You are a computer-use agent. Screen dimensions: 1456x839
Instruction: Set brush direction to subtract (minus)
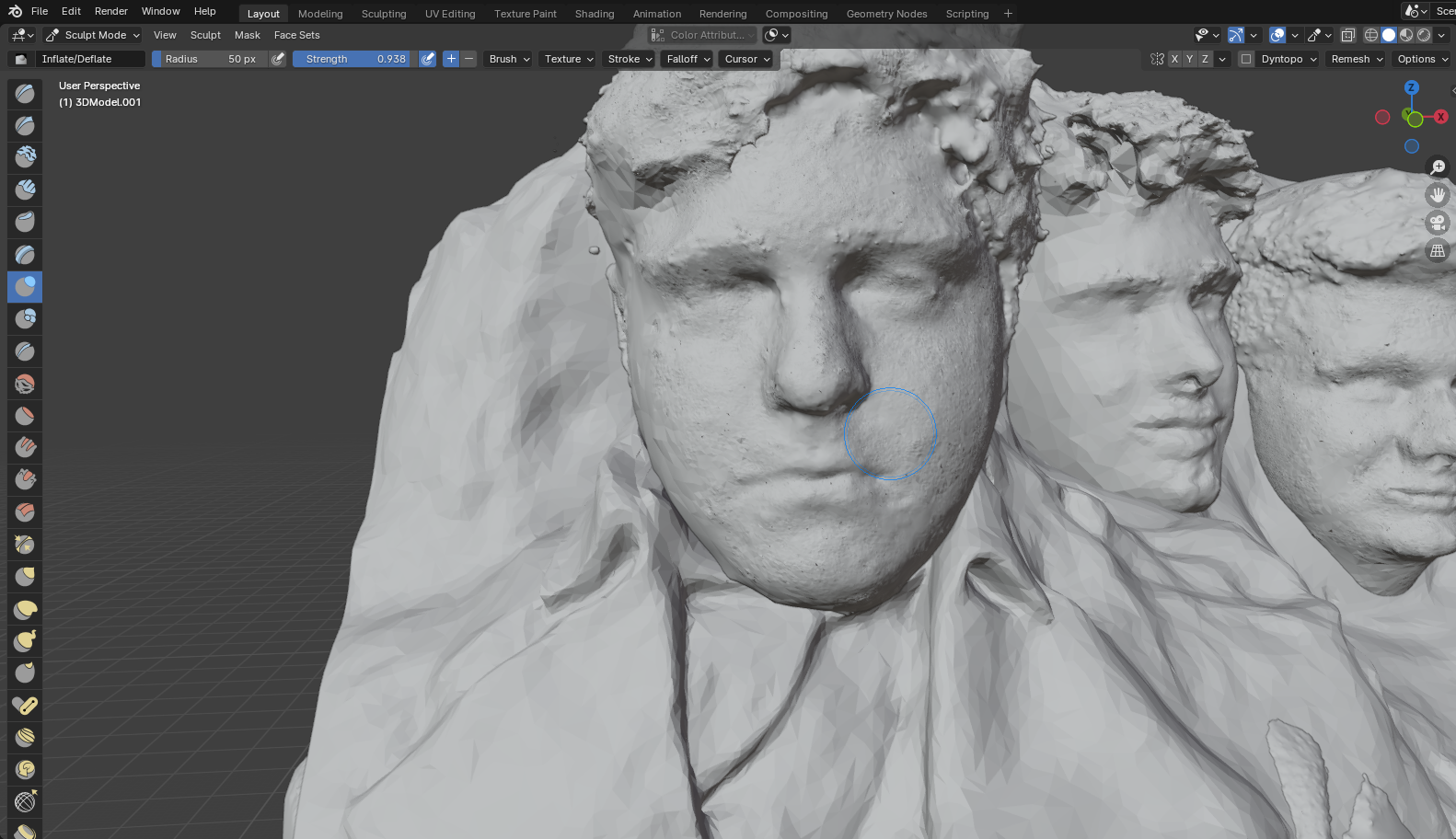468,59
